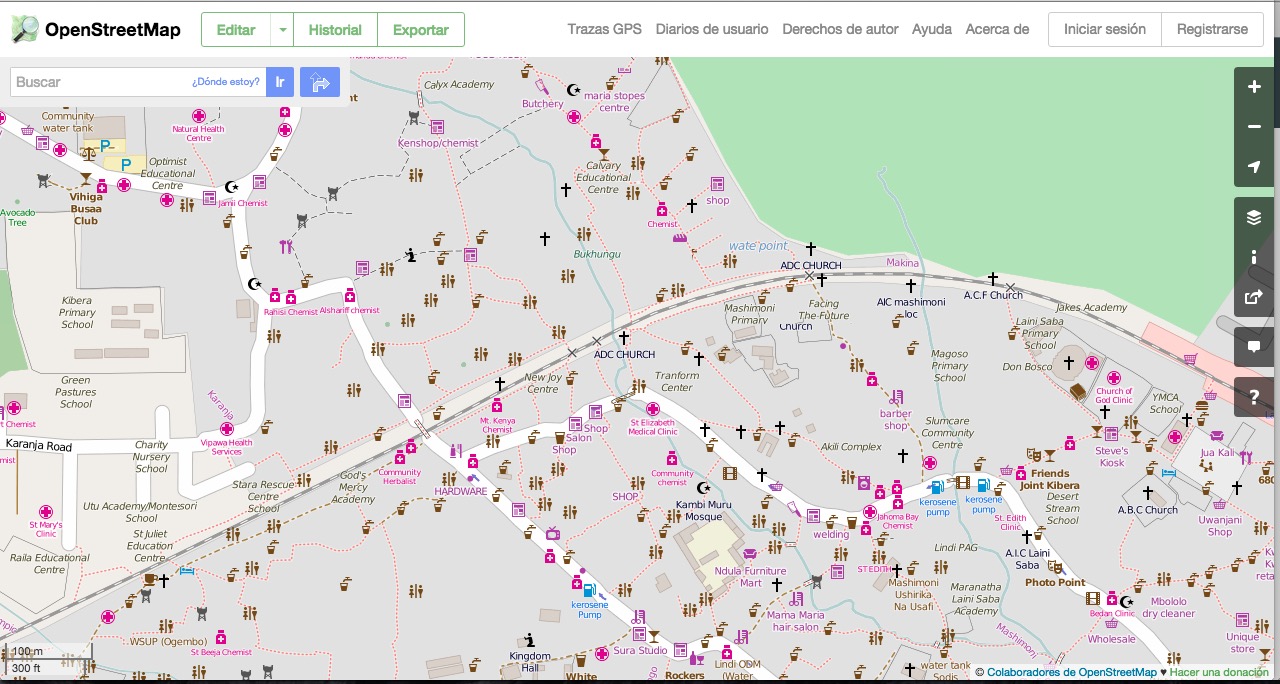Open the Exportar tab
Image resolution: width=1280 pixels, height=684 pixels.
tap(420, 30)
